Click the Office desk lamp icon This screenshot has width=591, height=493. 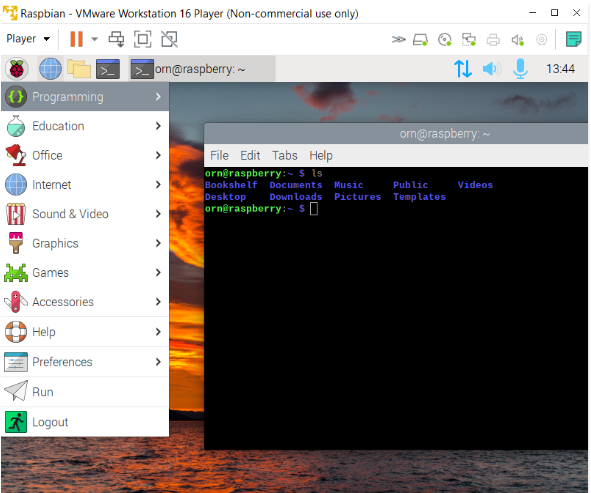coord(16,155)
